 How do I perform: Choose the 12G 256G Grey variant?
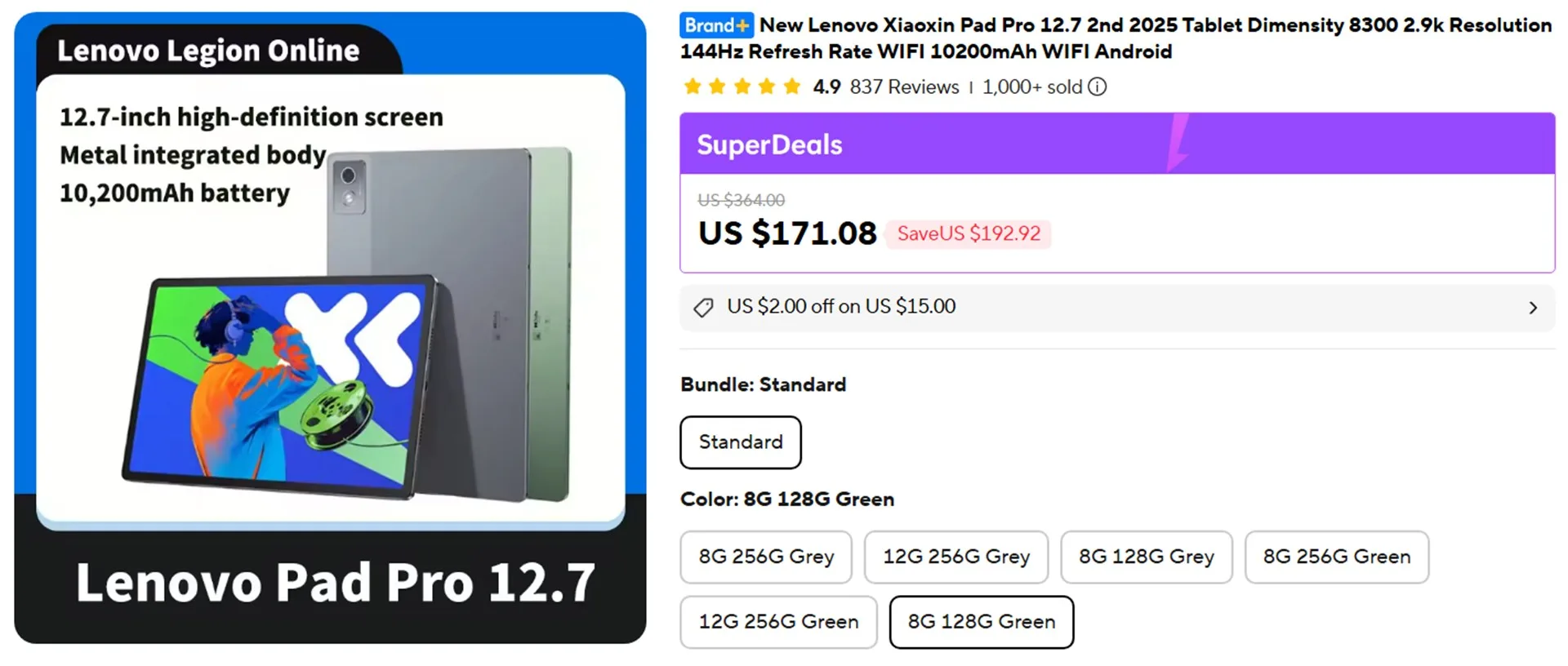[956, 557]
